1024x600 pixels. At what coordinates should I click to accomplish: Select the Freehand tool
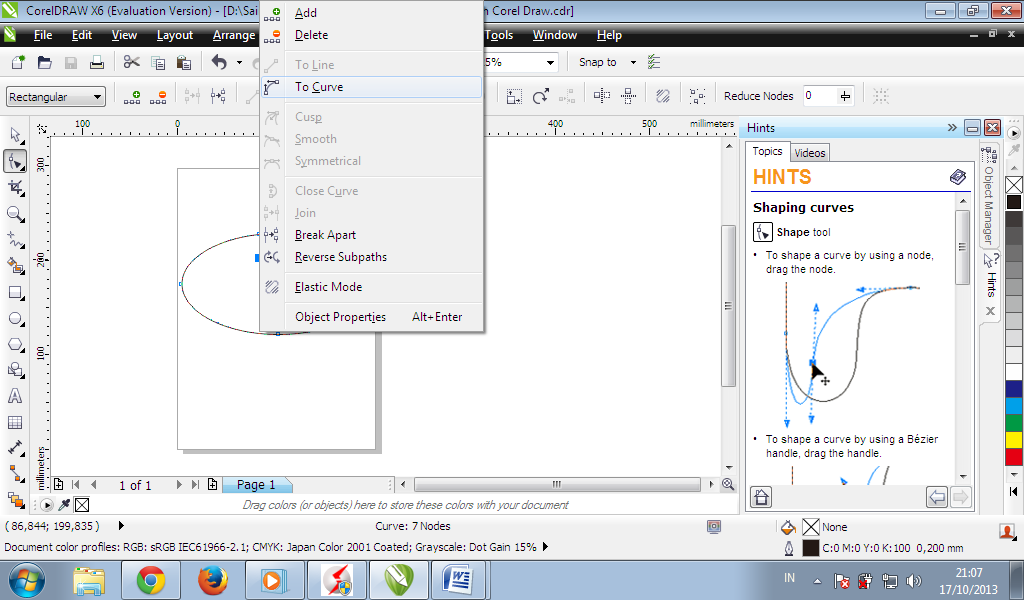(x=16, y=240)
